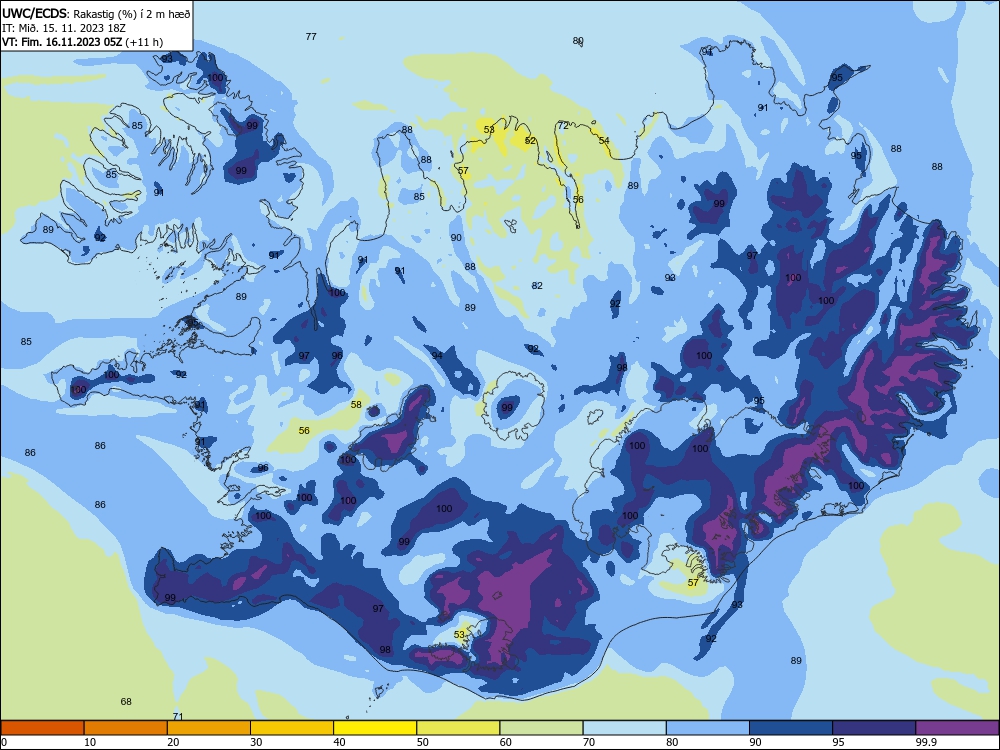Click the '0' legend tick label
The height and width of the screenshot is (750, 1000).
[4, 742]
